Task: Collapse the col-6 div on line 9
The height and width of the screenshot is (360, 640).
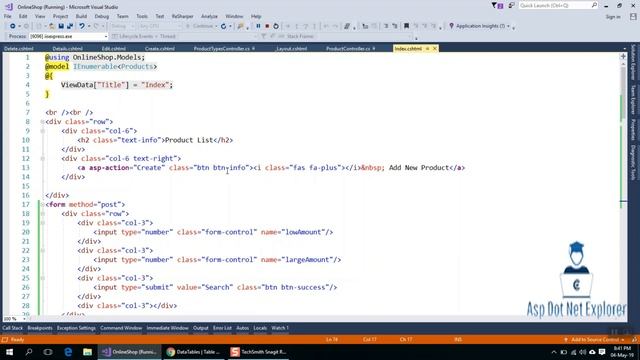Action: pyautogui.click(x=42, y=131)
